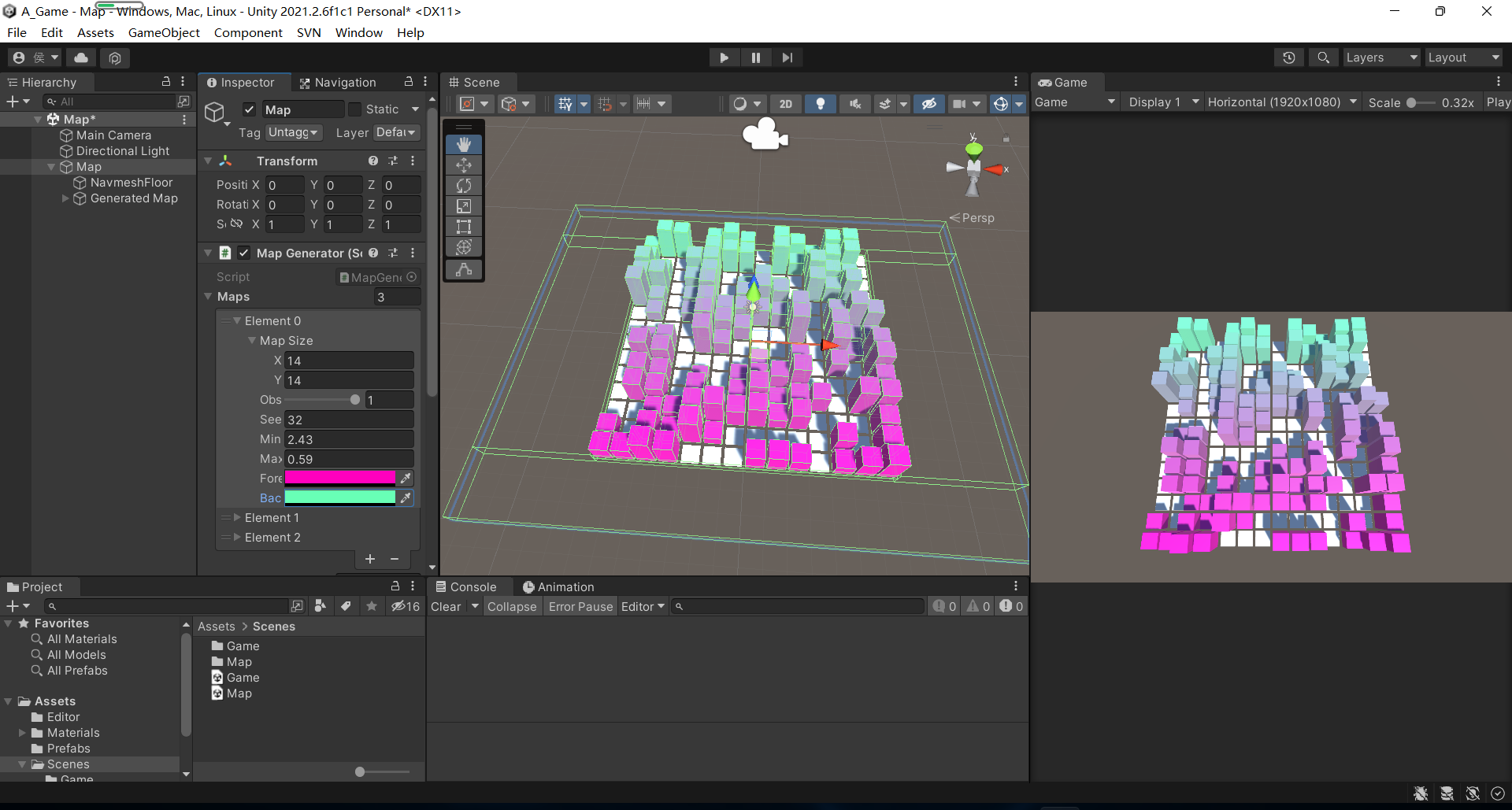Toggle the Static checkbox
This screenshot has width=1512, height=810.
(355, 109)
